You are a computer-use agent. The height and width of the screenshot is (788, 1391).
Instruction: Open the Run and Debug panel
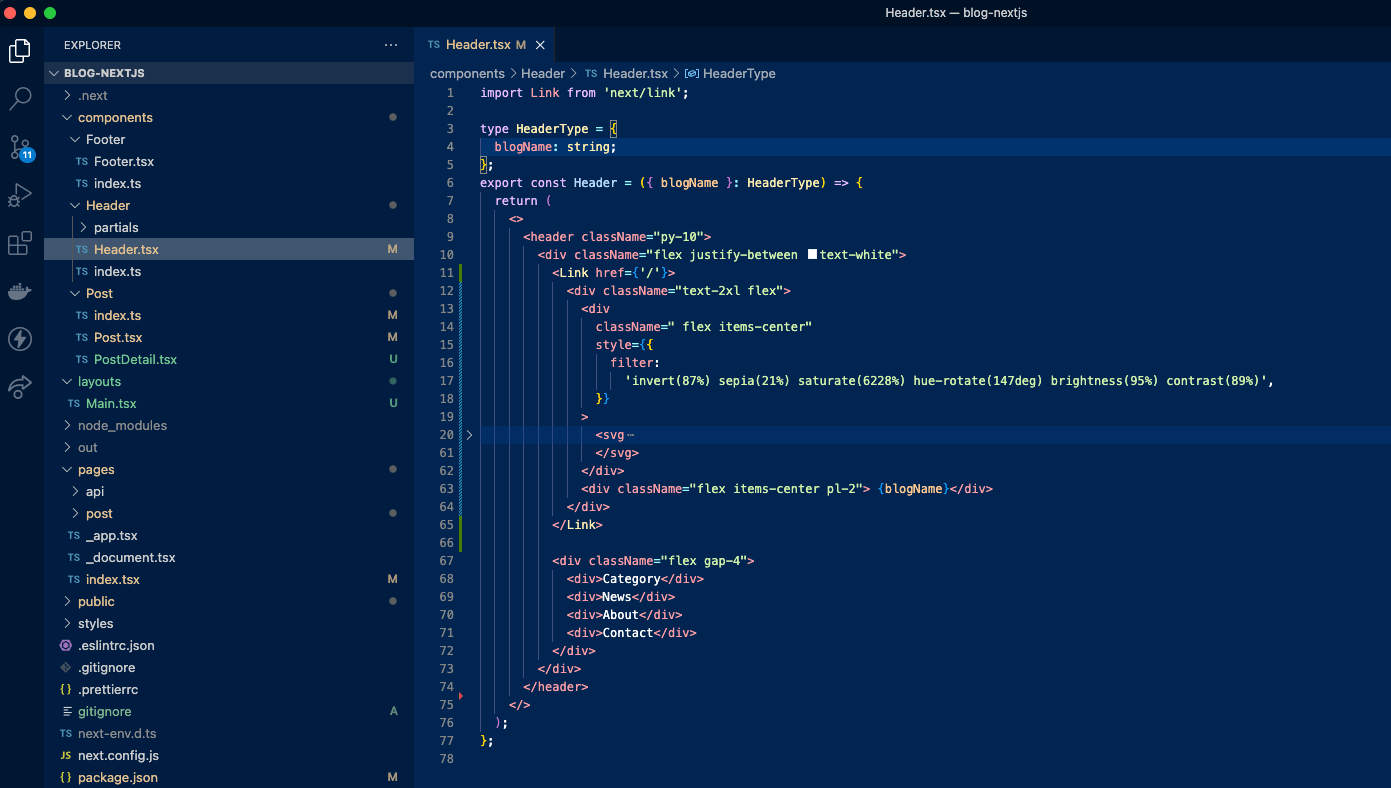click(20, 194)
